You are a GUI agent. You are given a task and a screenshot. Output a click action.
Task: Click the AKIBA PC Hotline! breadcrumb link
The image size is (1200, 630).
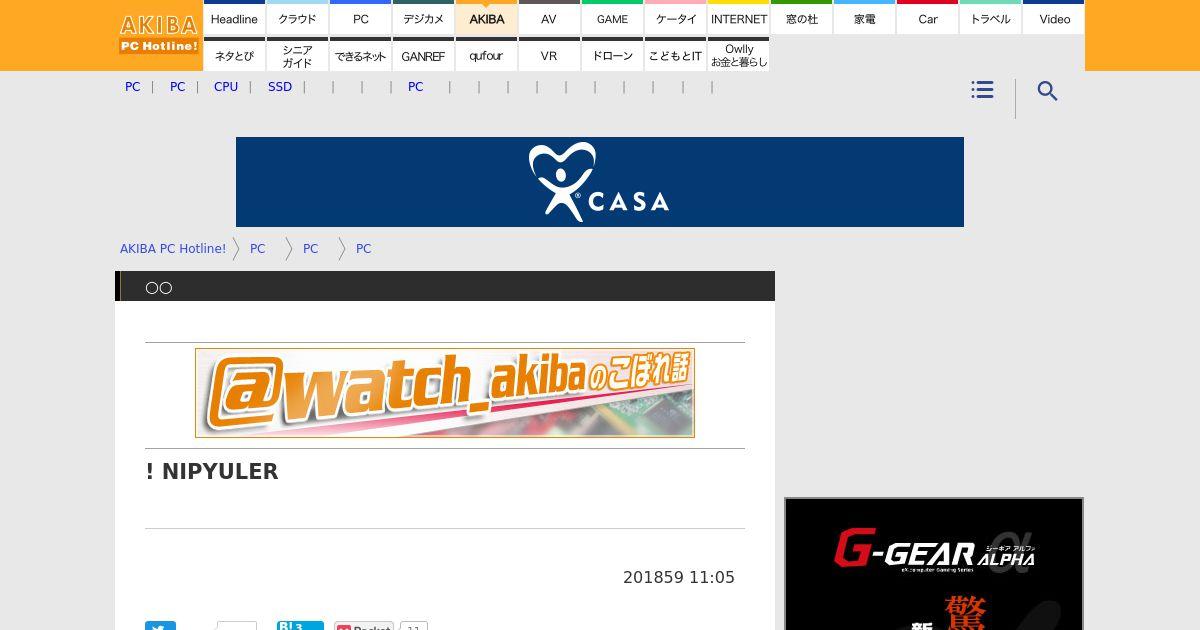(173, 249)
